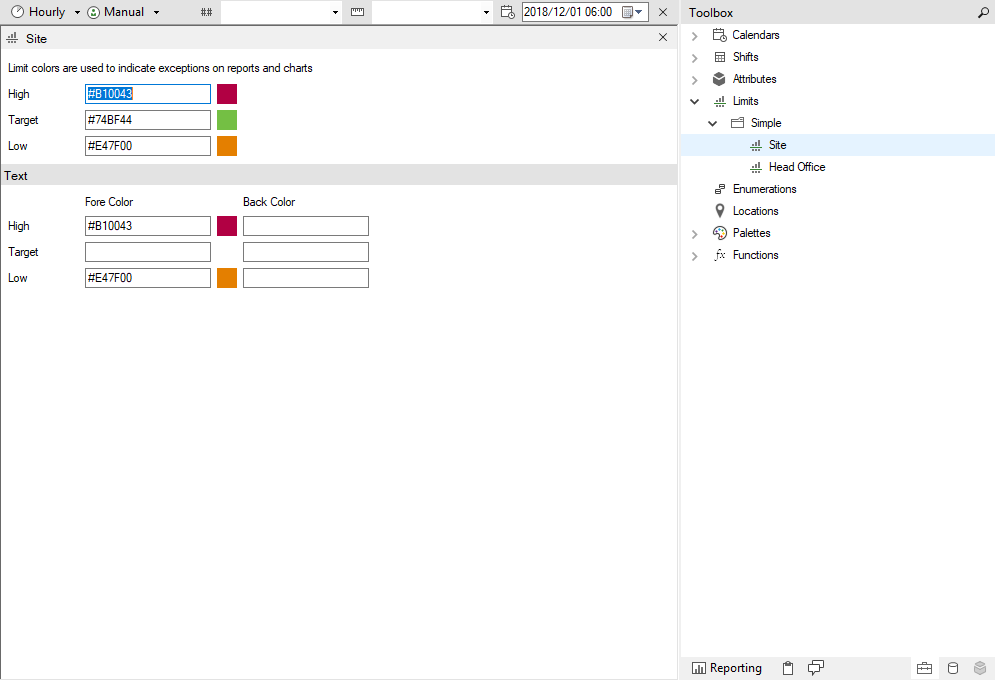Viewport: 995px width, 680px height.
Task: Click the Text Target back color field
Action: click(306, 252)
